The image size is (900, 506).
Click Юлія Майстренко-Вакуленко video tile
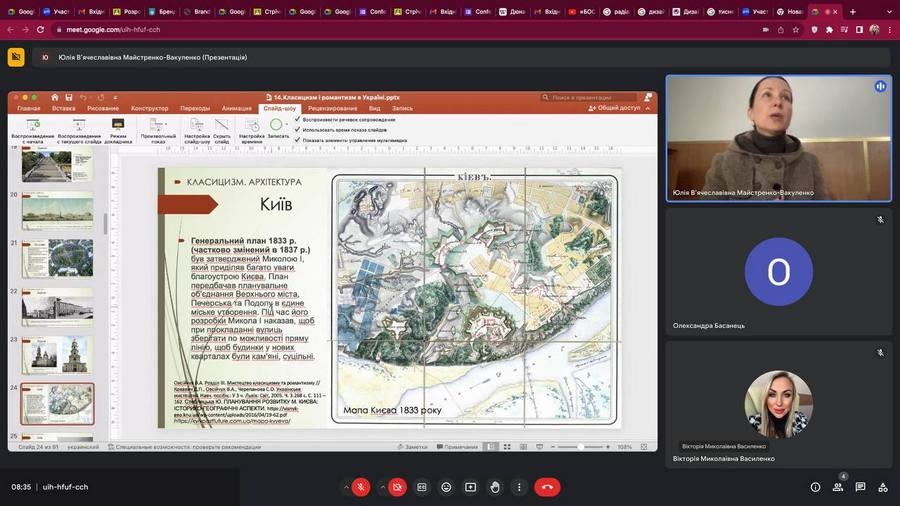pos(778,135)
